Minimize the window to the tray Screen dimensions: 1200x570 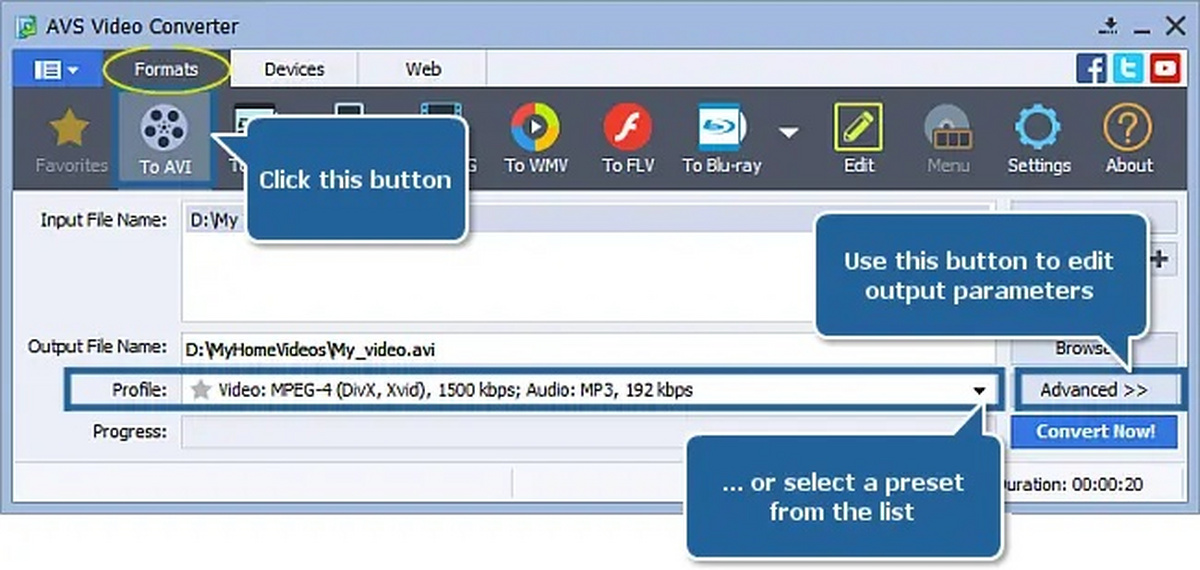(1107, 27)
